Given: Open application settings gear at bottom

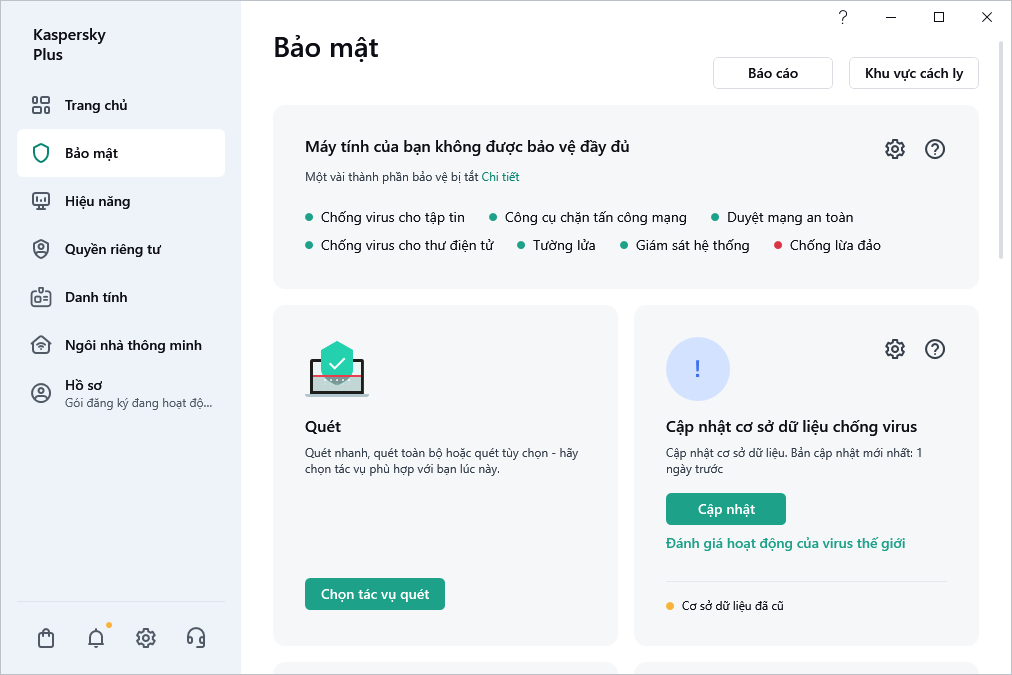Looking at the screenshot, I should pyautogui.click(x=145, y=637).
